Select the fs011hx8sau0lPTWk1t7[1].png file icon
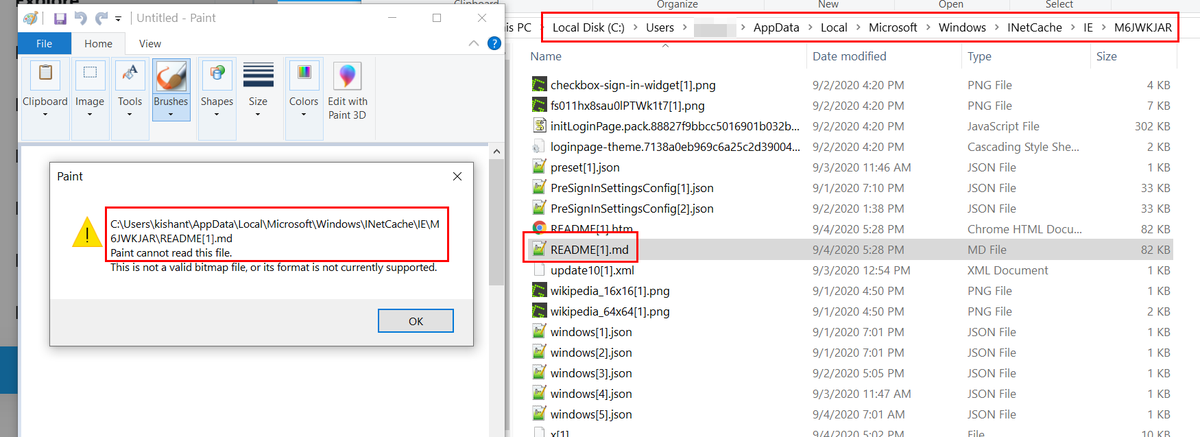Image resolution: width=1200 pixels, height=437 pixels. pyautogui.click(x=540, y=105)
